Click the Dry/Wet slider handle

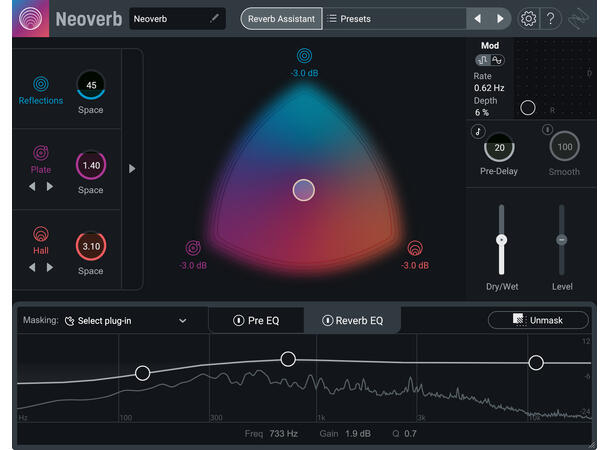[x=501, y=240]
